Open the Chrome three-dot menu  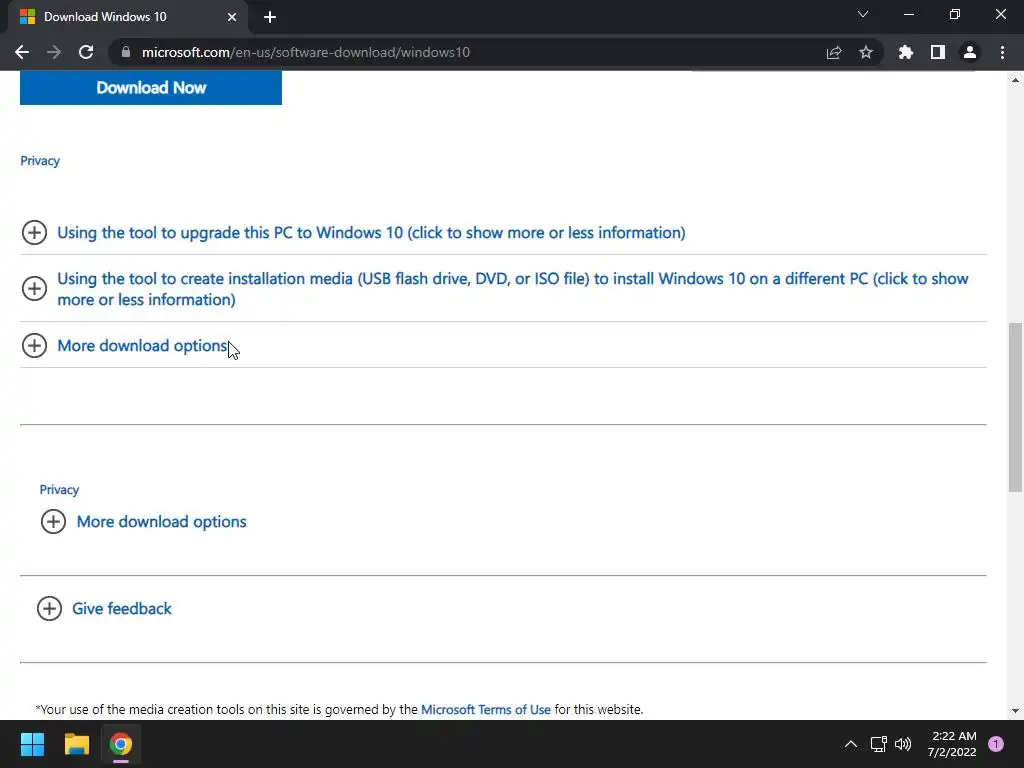[x=1002, y=52]
